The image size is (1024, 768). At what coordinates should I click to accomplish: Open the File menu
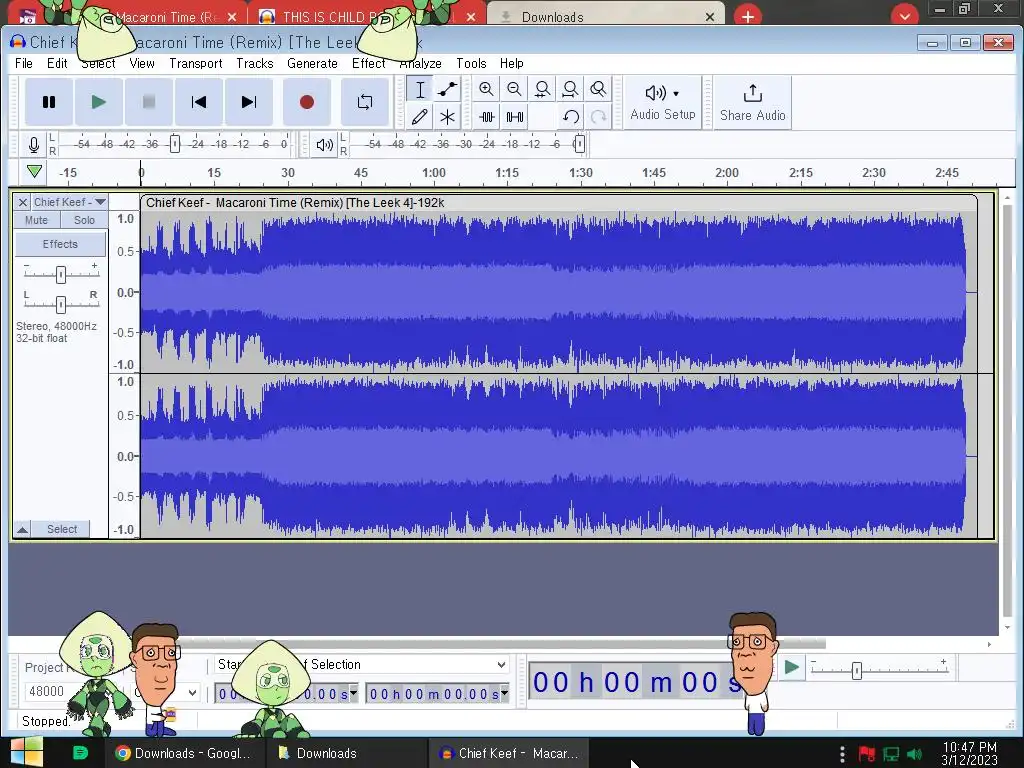pos(24,63)
